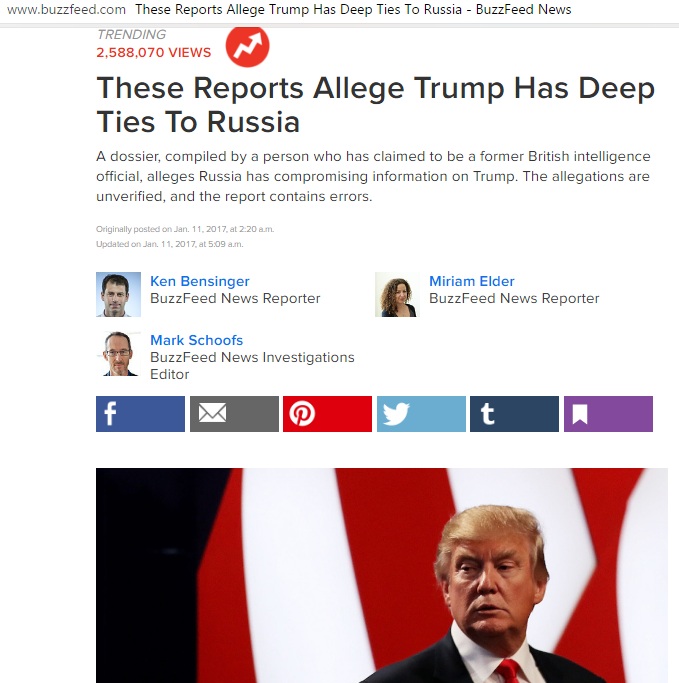Click the article headline about Trump and Russia
The width and height of the screenshot is (679, 683).
(x=375, y=105)
